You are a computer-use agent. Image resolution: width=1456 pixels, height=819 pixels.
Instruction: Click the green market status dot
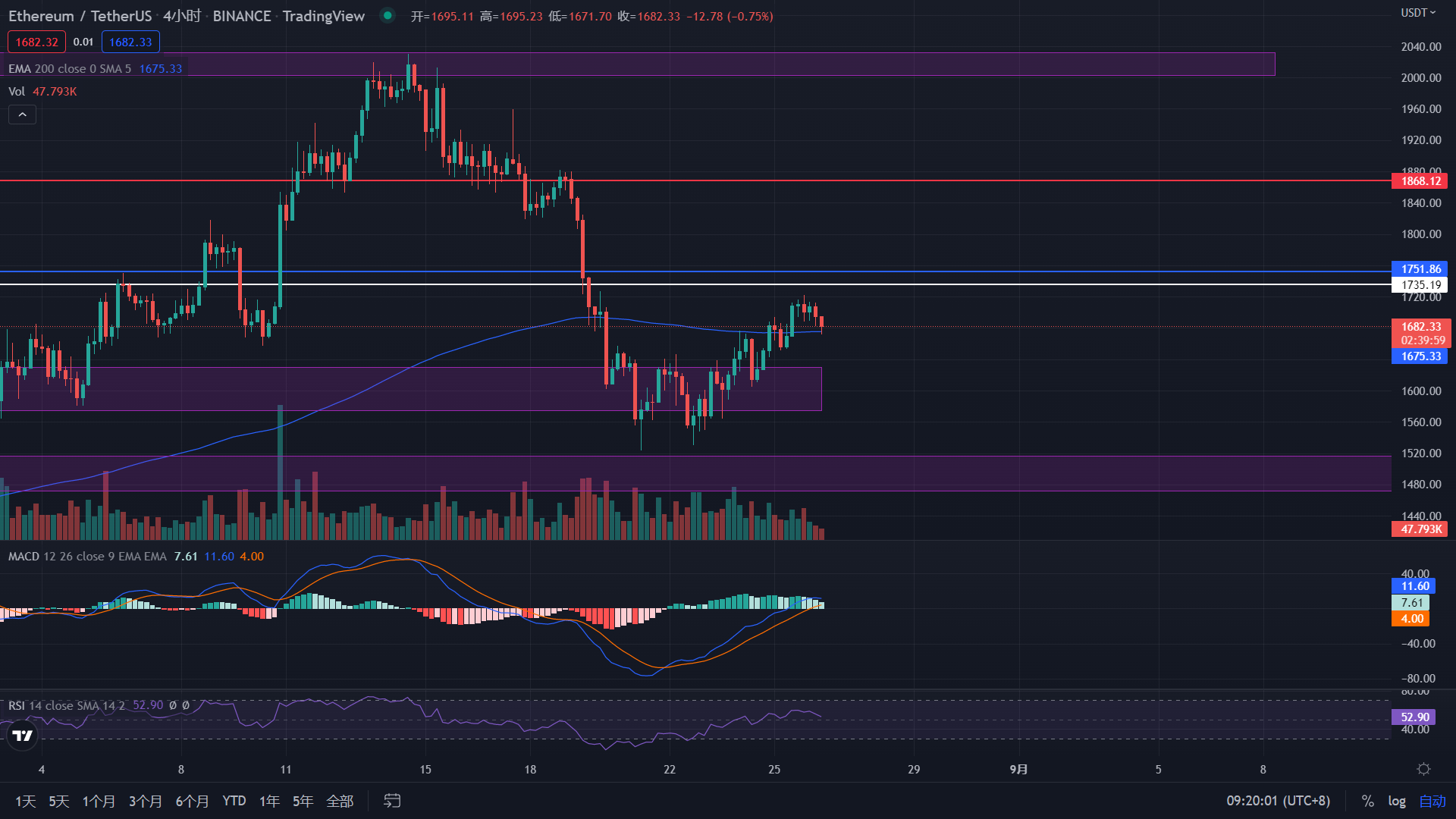point(388,15)
